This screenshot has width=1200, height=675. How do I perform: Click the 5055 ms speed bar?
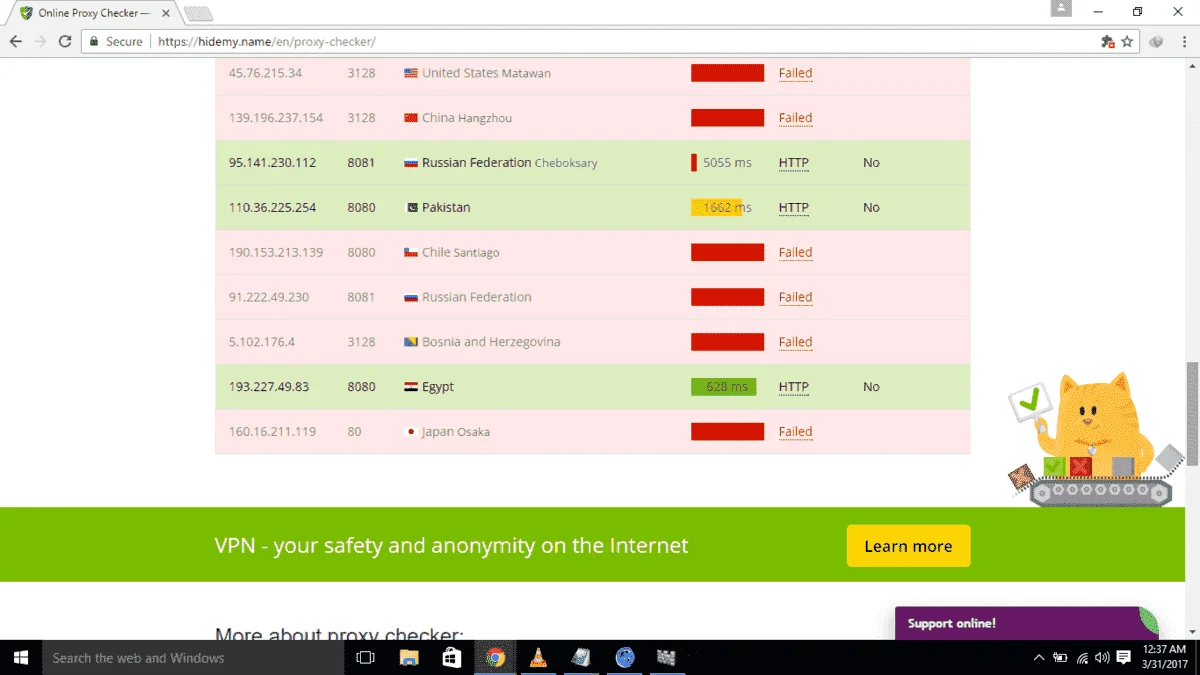point(694,163)
